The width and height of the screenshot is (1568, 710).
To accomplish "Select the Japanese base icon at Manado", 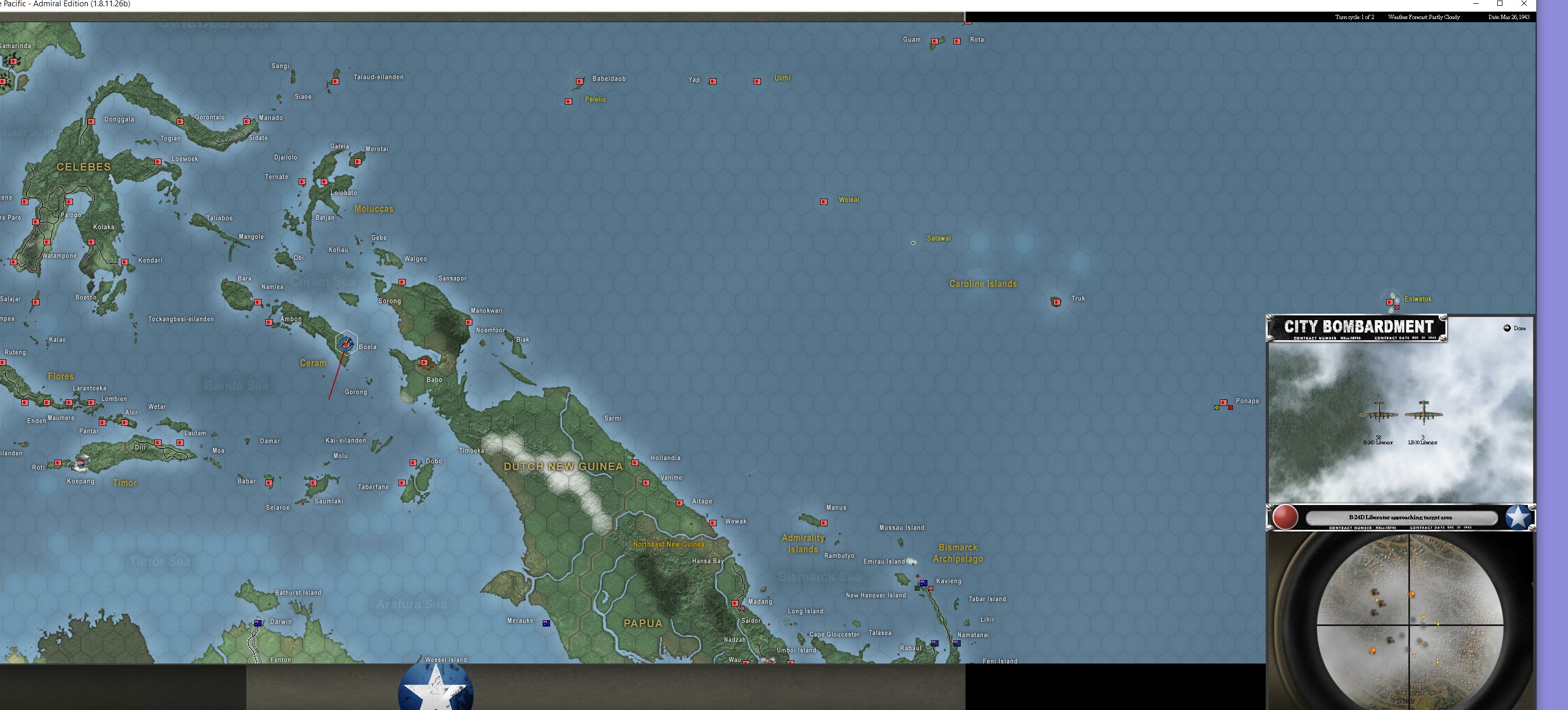I will coord(246,122).
